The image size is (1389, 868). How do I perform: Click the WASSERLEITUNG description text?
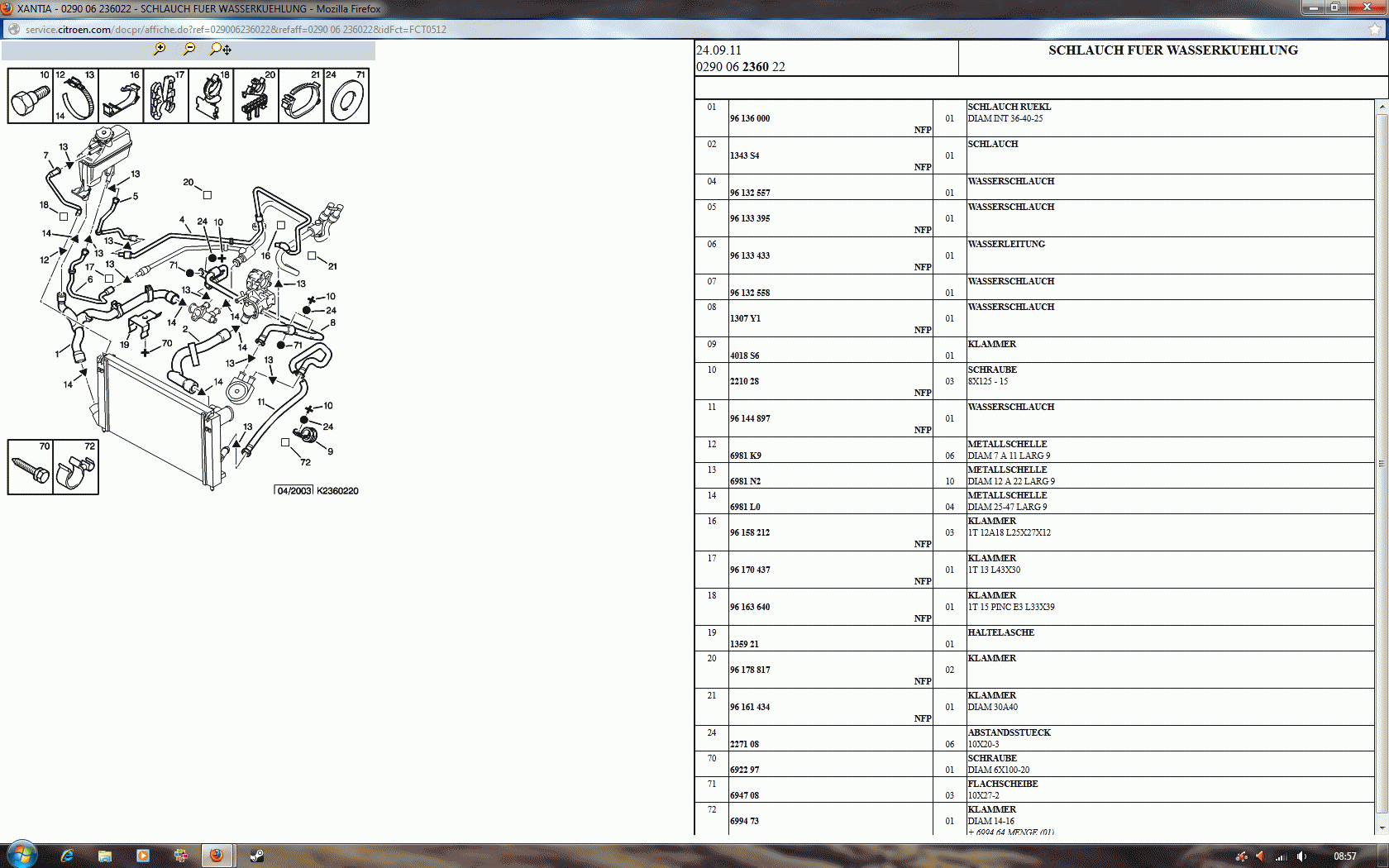(1006, 244)
